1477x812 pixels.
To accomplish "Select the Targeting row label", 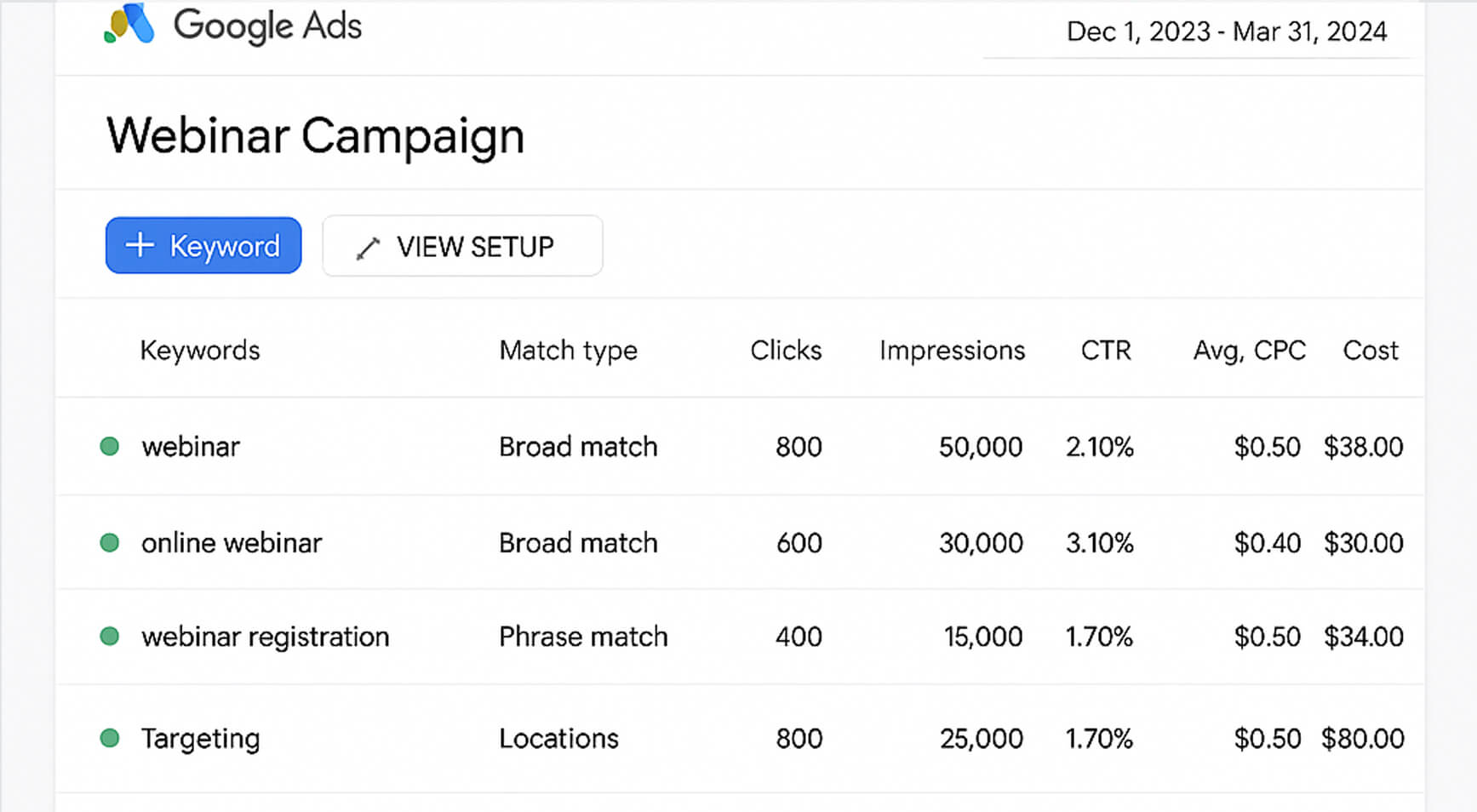I will [x=200, y=739].
